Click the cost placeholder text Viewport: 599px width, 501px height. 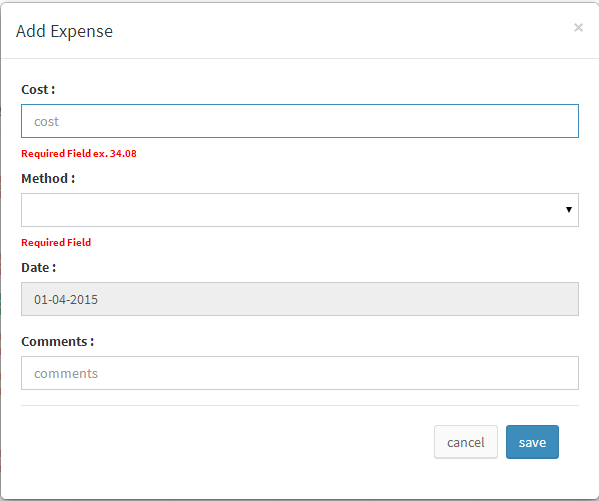click(x=46, y=122)
